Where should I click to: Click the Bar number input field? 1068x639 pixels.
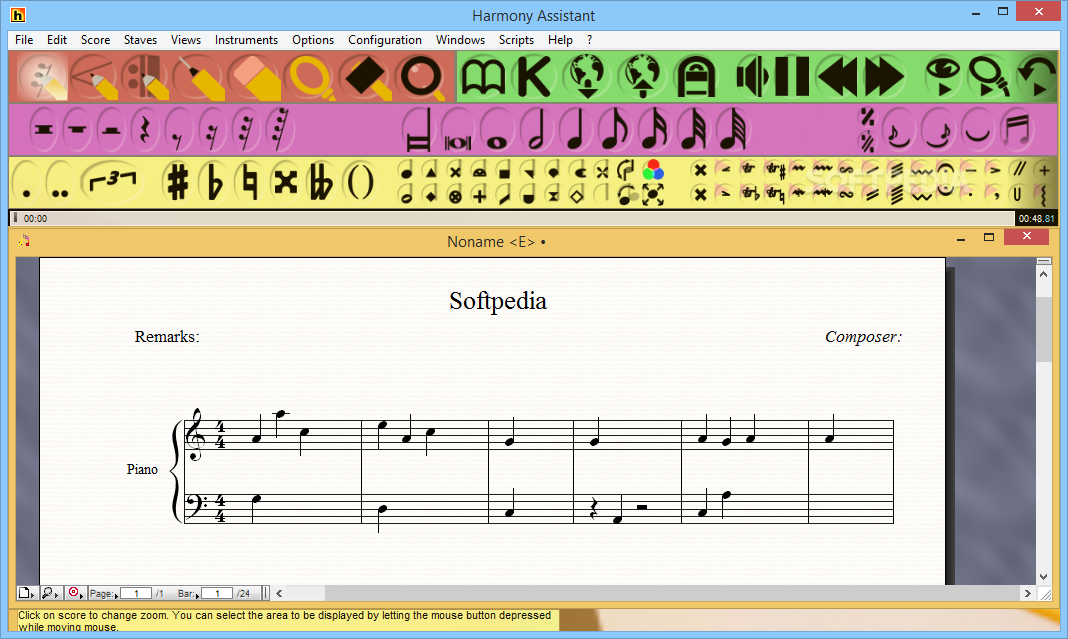(217, 593)
